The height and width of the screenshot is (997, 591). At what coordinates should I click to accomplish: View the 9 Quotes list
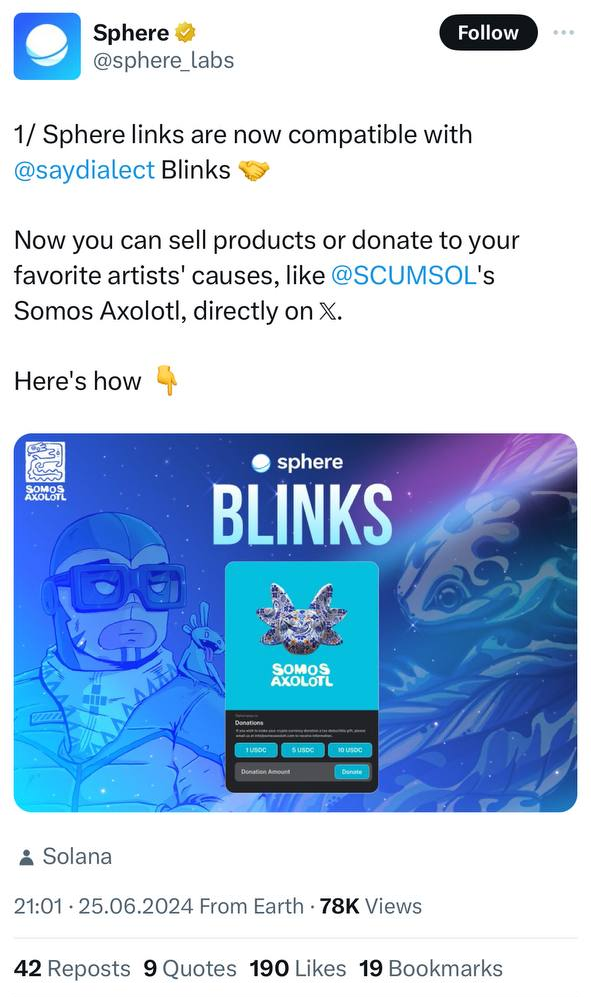coord(190,968)
